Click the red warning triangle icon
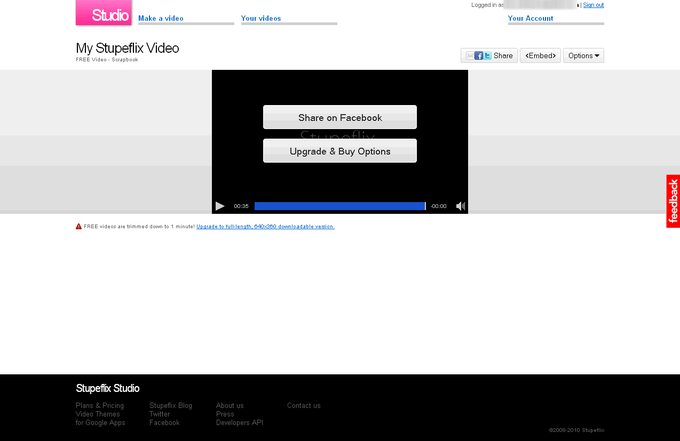 [x=78, y=226]
